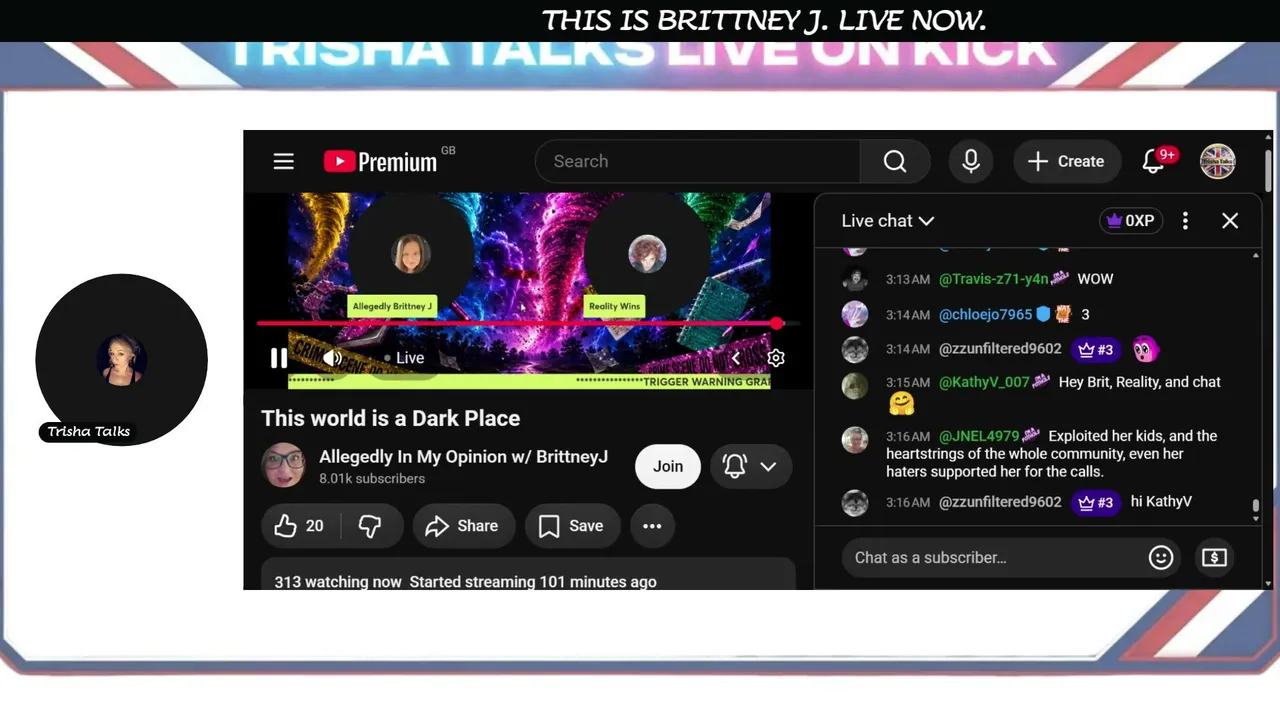1280x720 pixels.
Task: Expand the Live chat mode dropdown
Action: coord(887,221)
